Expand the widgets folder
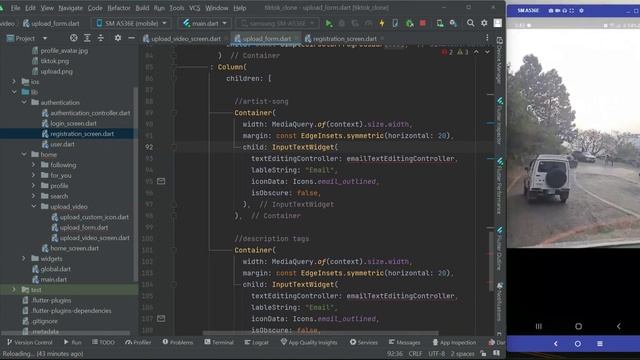Viewport: 640px width, 360px height. (24, 258)
